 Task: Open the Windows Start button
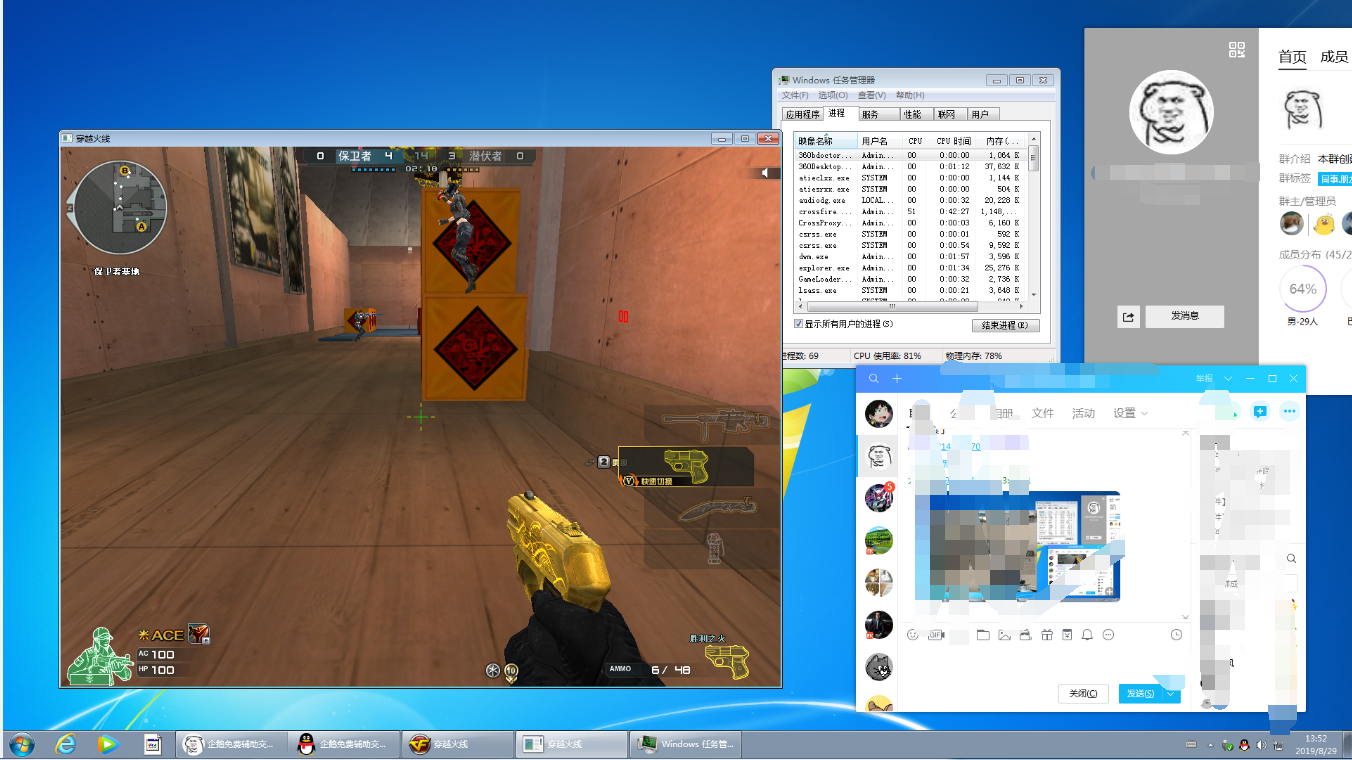[21, 744]
